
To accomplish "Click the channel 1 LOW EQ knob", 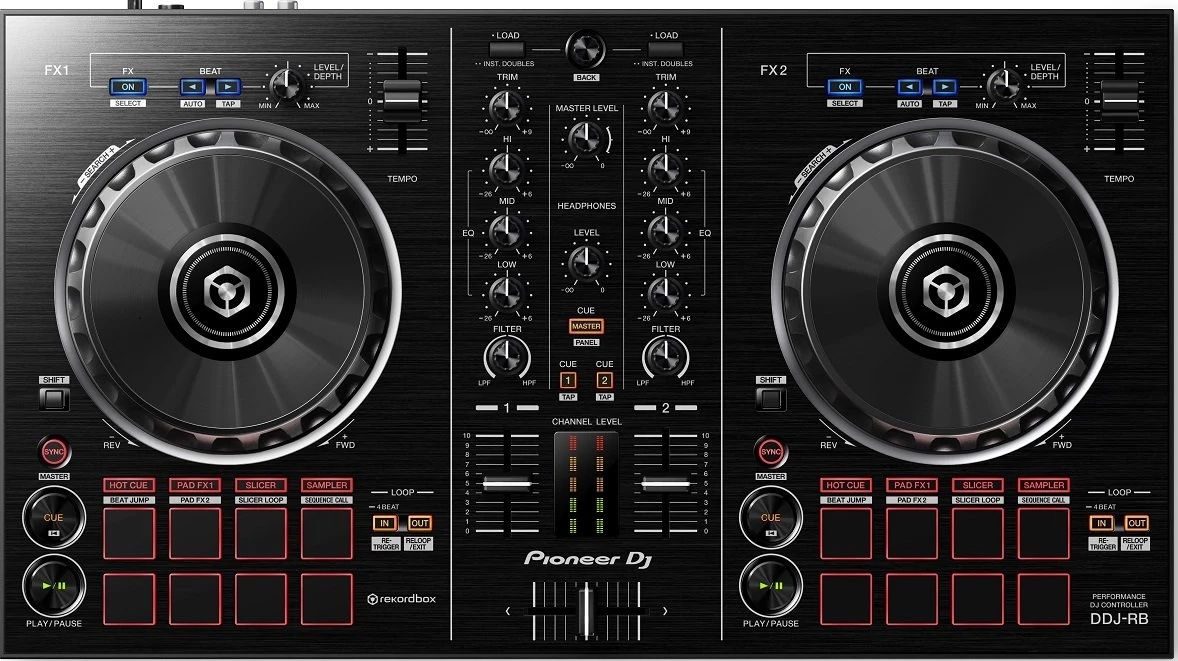I will pos(506,294).
